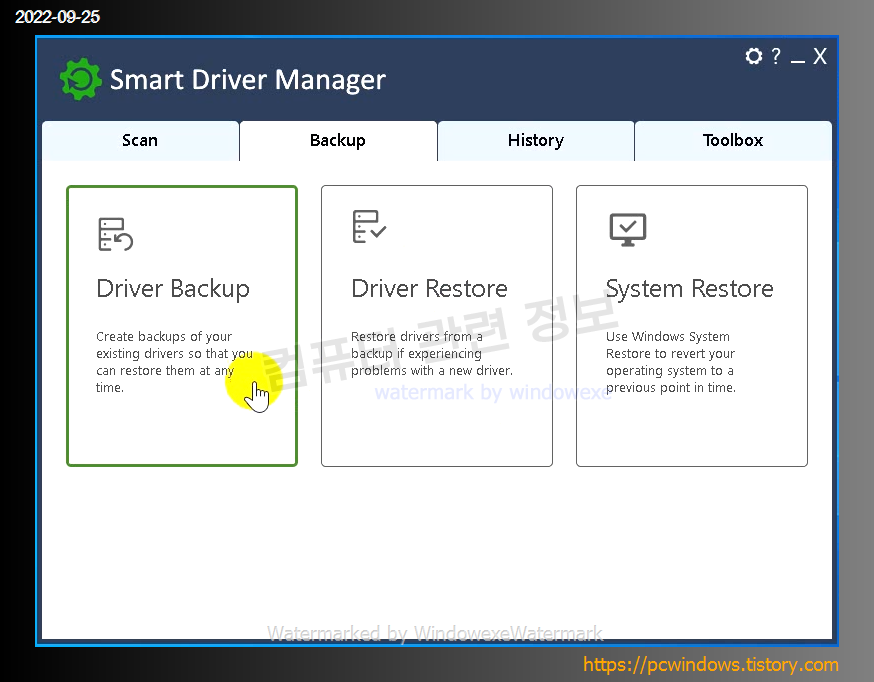Open the Driver Backup heading
The width and height of the screenshot is (874, 682).
click(x=173, y=289)
